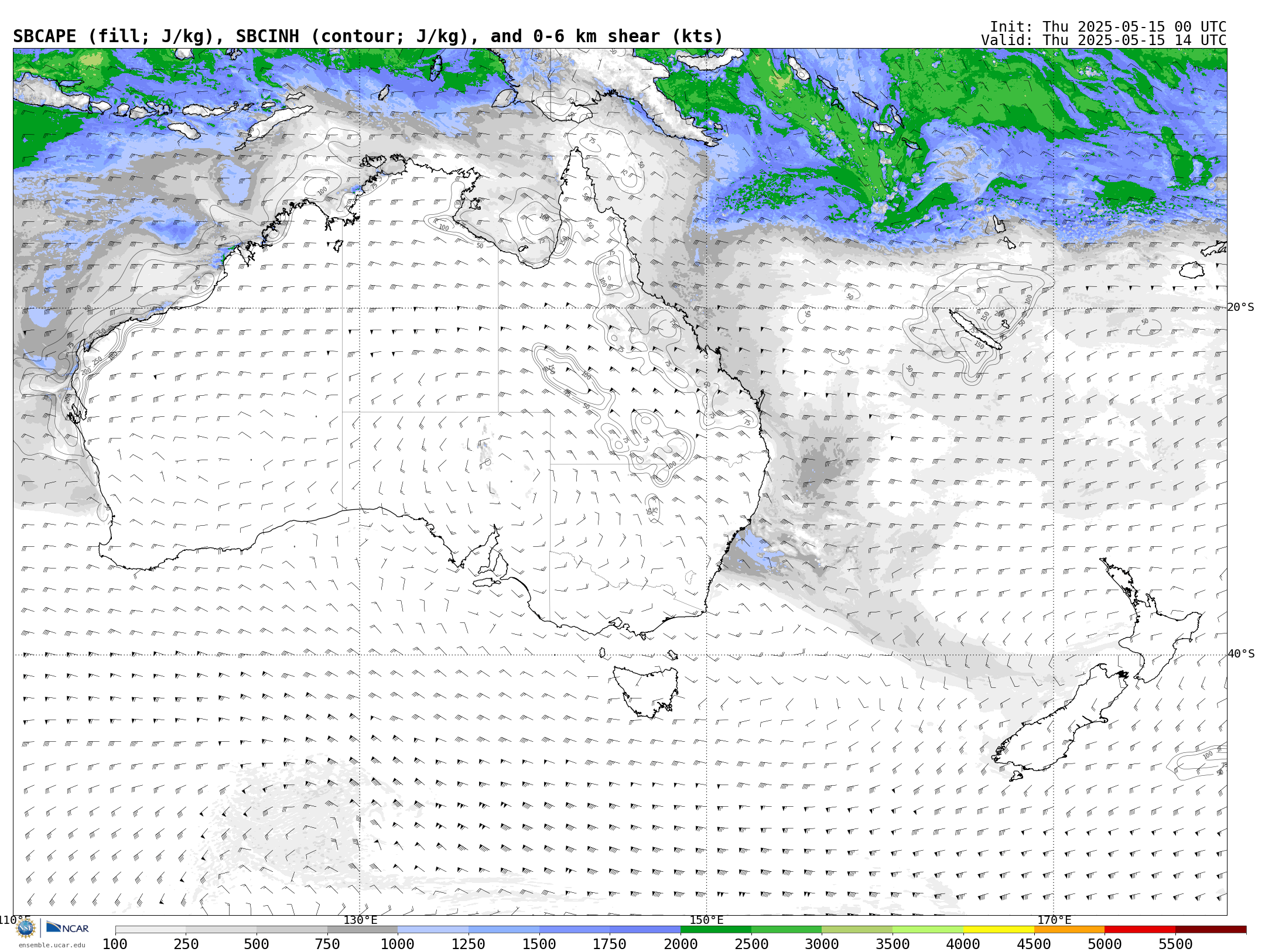Click the dark red above-5500 colorbar segment
The image size is (1265, 952).
[1211, 930]
